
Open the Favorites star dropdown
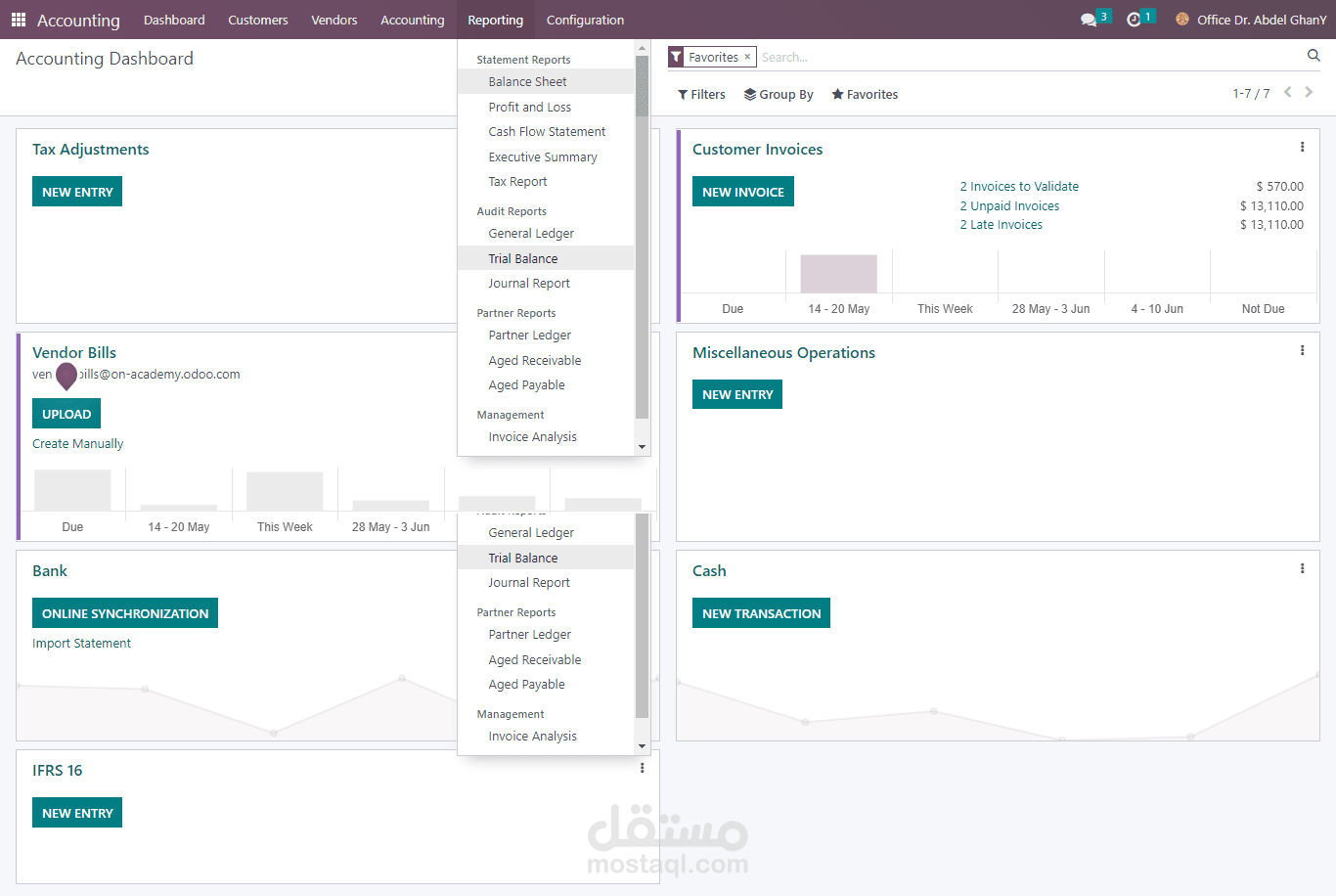865,95
